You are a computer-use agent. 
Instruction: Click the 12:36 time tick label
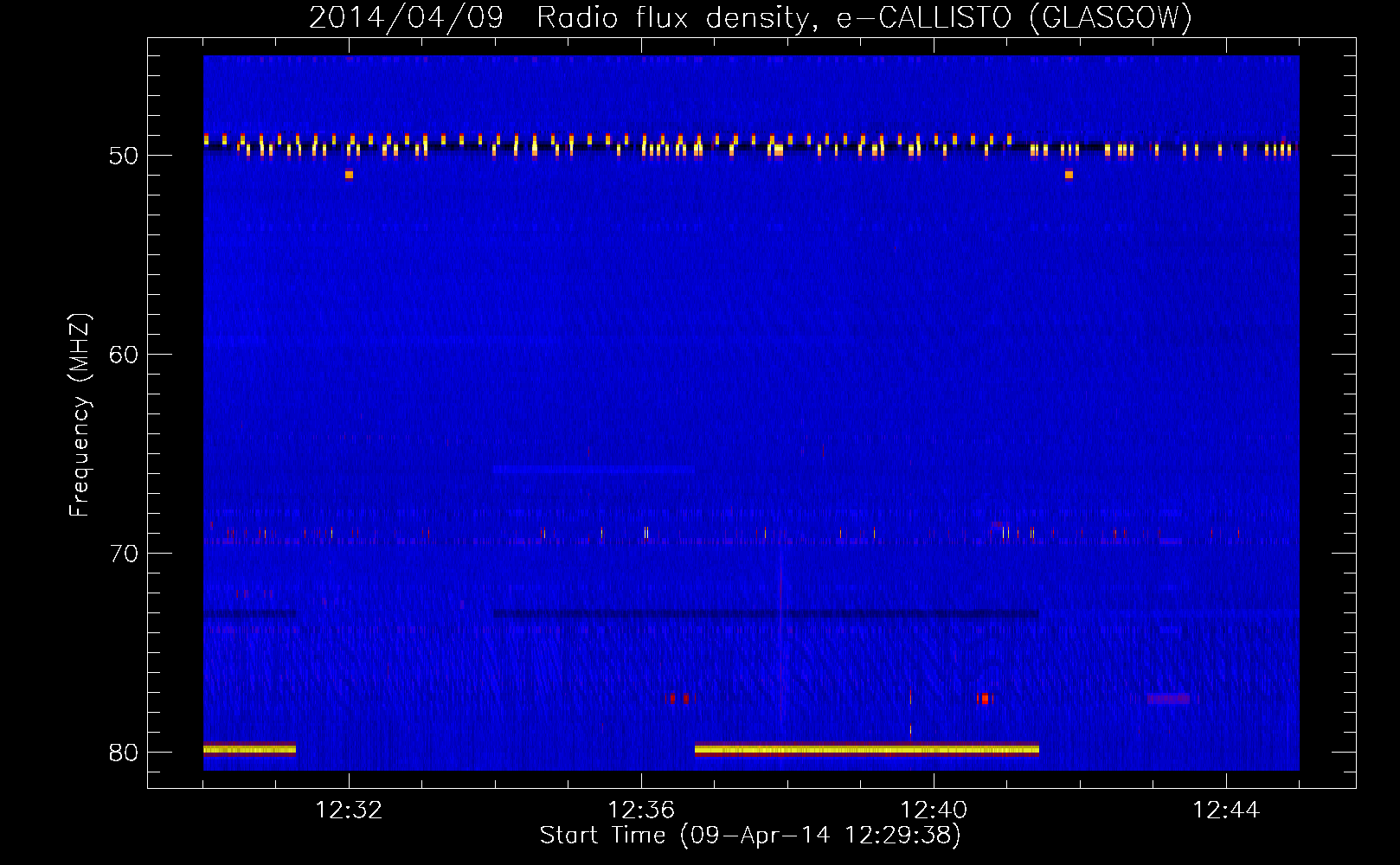[641, 810]
